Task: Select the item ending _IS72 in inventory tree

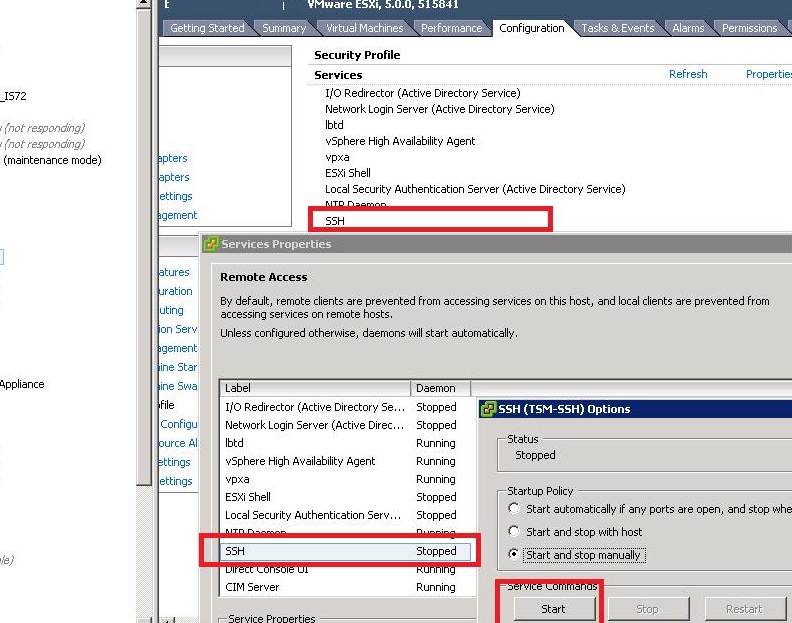Action: point(14,96)
